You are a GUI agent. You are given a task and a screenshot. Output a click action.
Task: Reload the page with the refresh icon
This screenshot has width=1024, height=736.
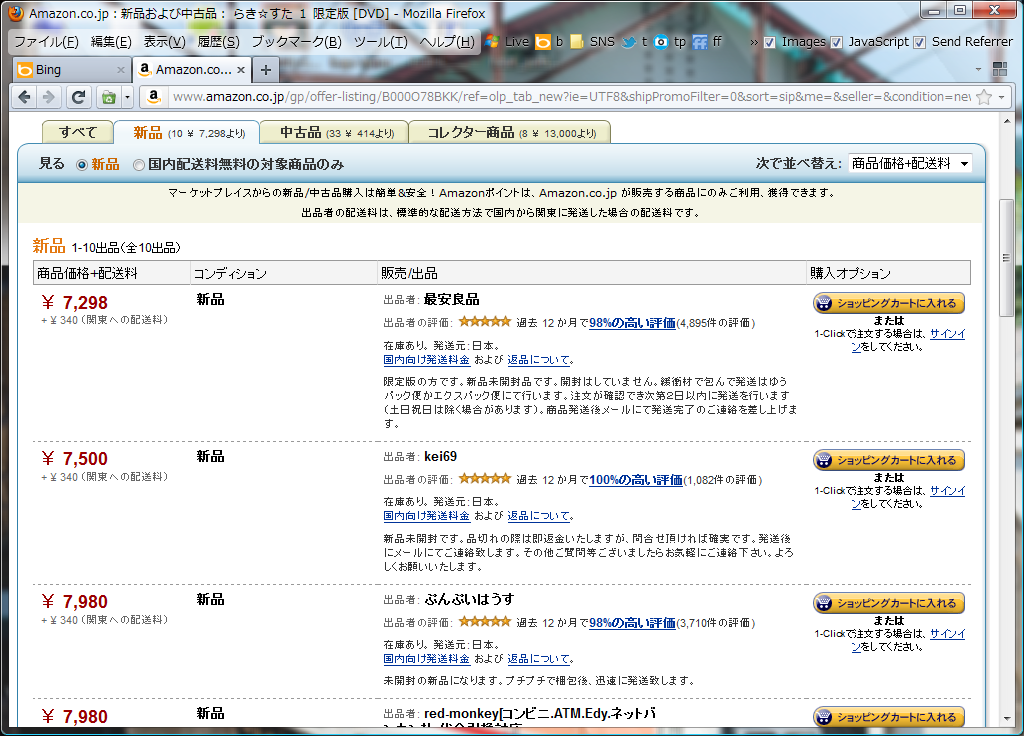click(x=78, y=97)
